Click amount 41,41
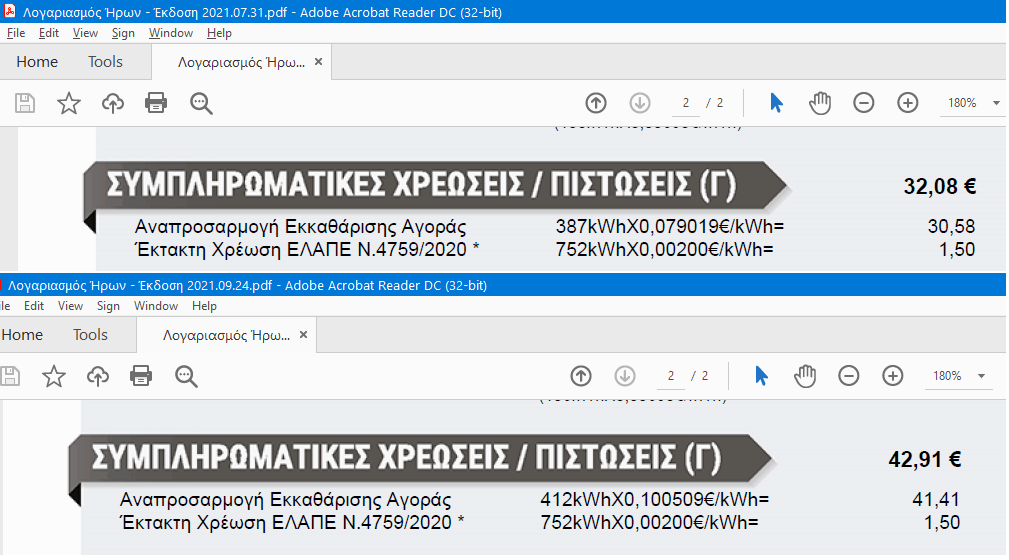This screenshot has height=560, width=1009. tap(936, 499)
